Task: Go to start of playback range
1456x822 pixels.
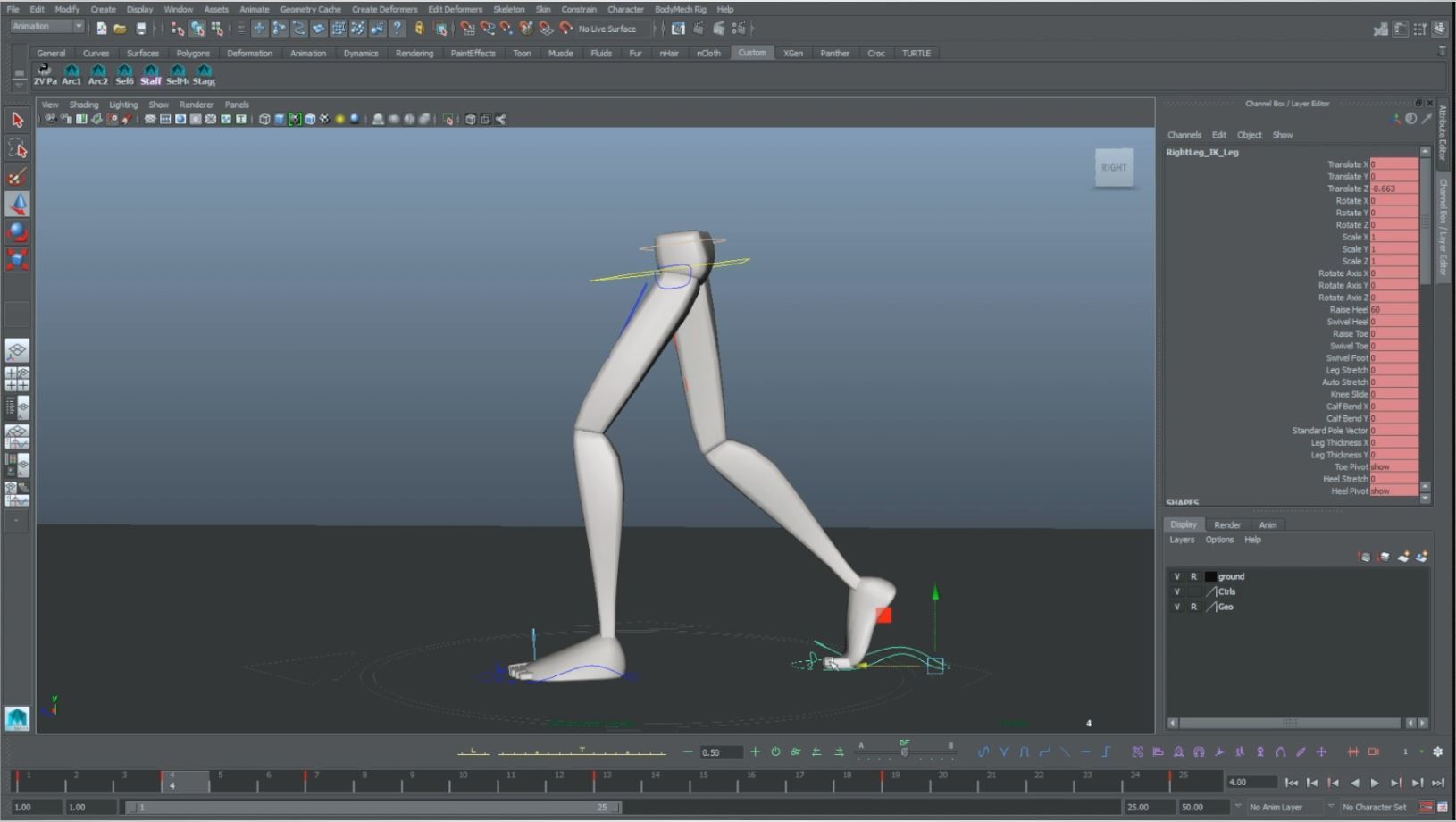Action: click(x=1291, y=783)
